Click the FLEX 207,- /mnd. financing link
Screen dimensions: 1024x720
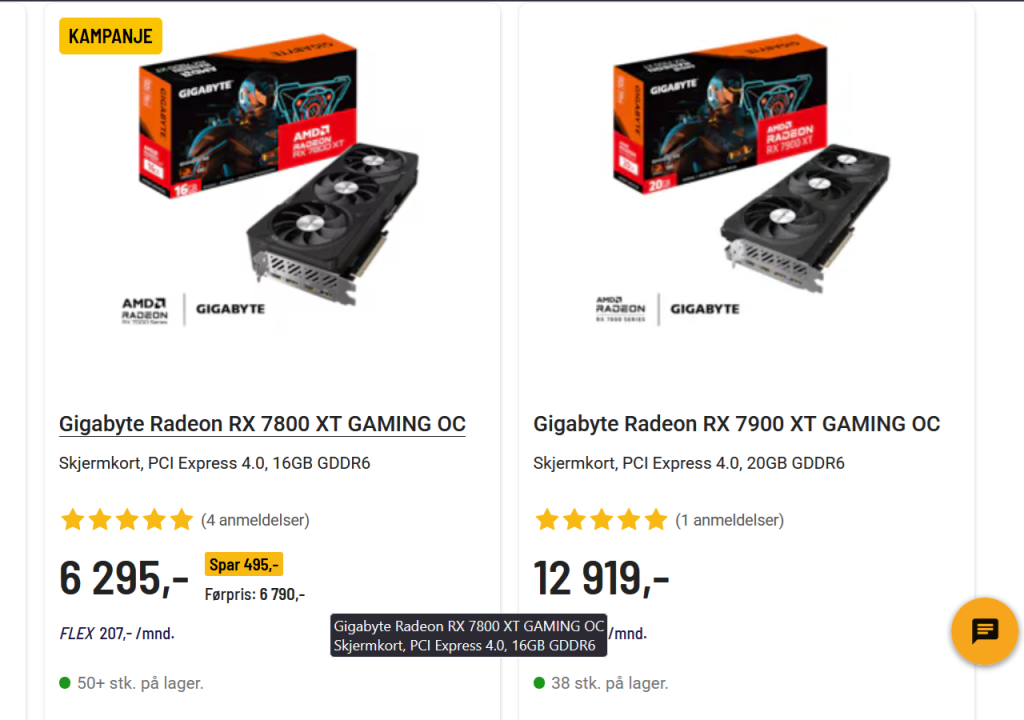point(117,633)
